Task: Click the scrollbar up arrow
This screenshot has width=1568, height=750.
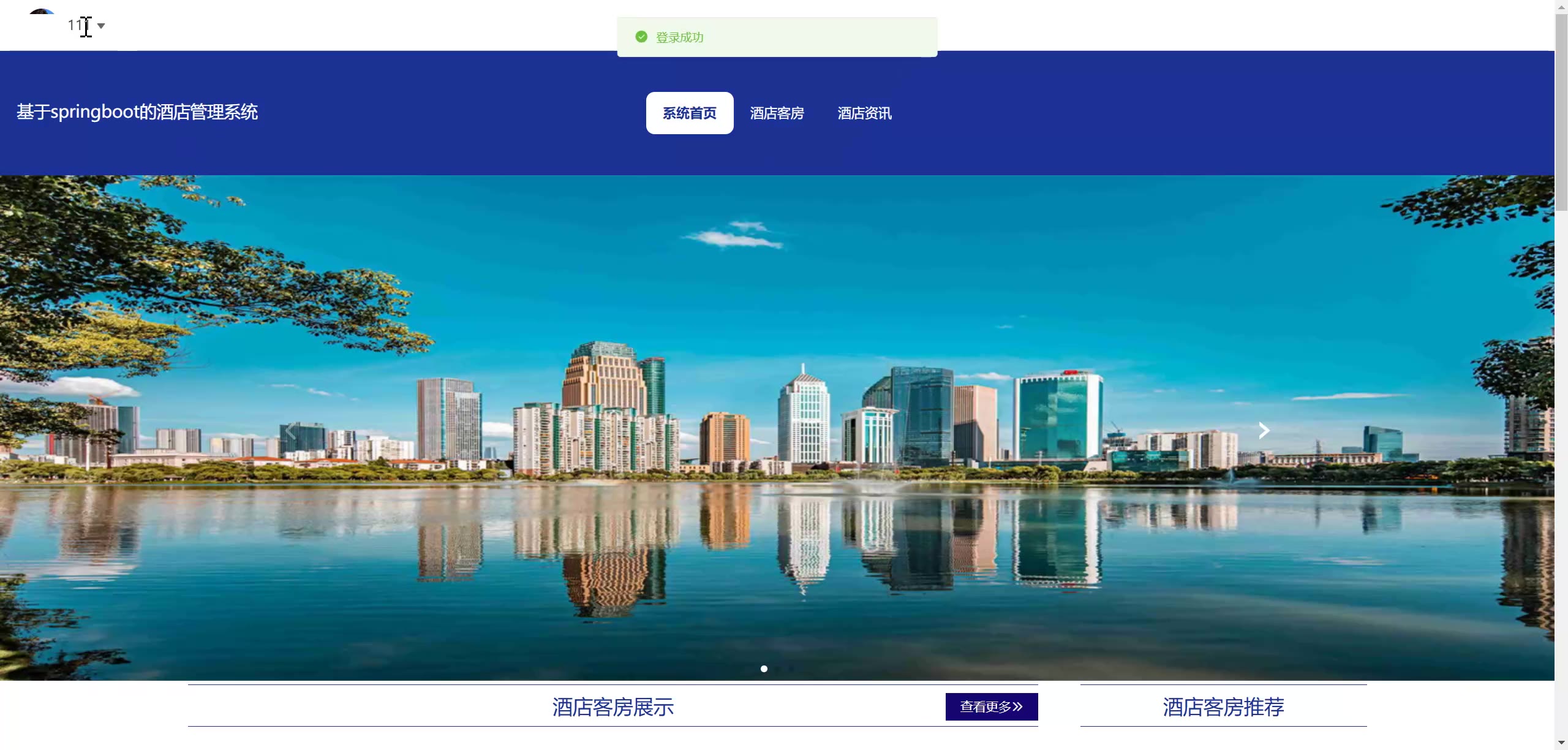Action: (1561, 6)
